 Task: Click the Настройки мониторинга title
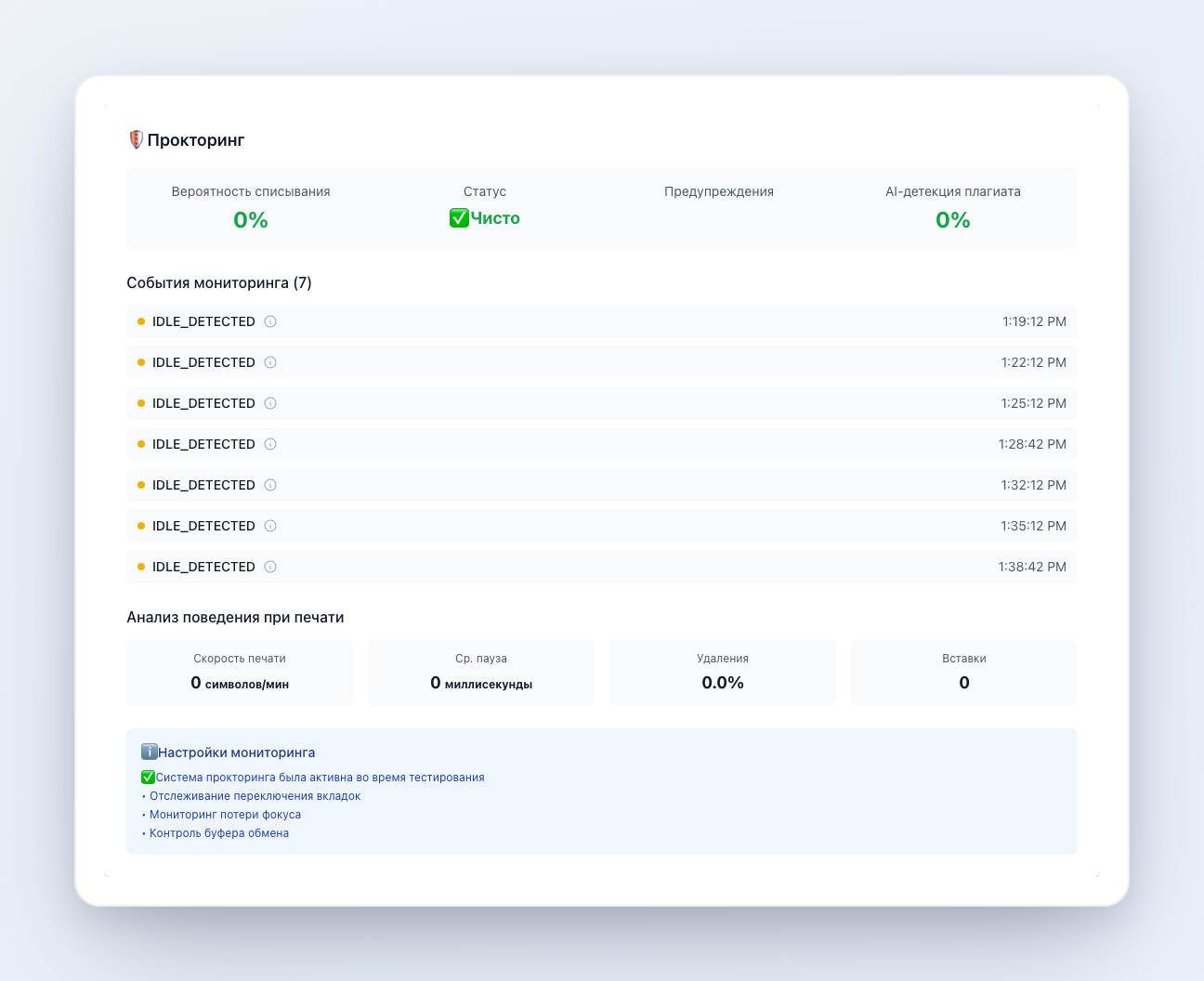(x=237, y=752)
